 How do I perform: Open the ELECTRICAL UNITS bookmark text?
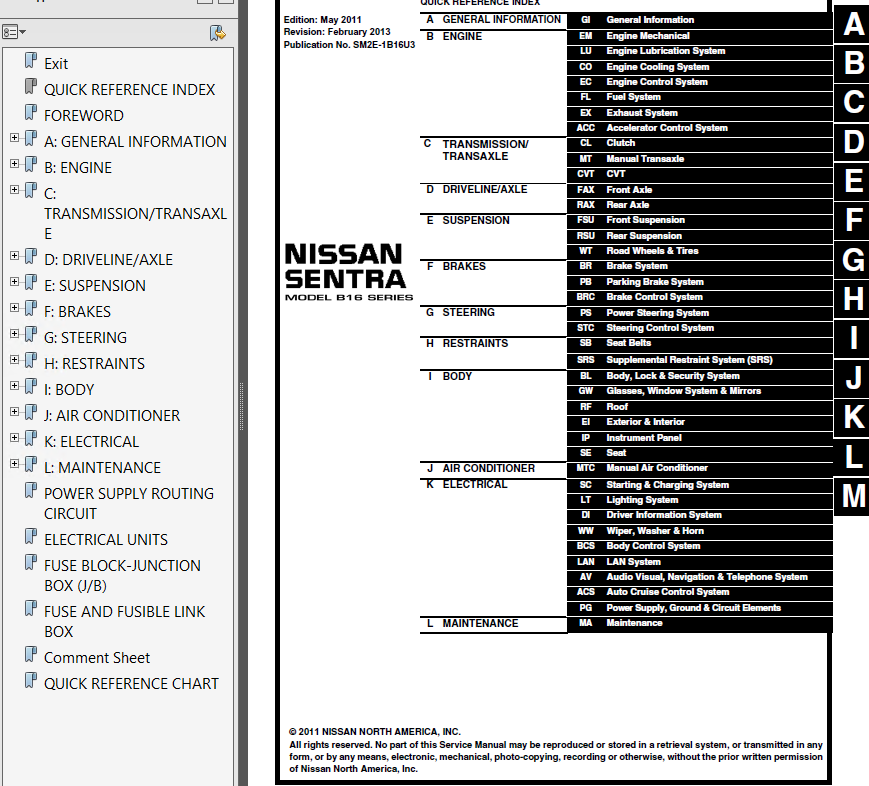coord(106,540)
